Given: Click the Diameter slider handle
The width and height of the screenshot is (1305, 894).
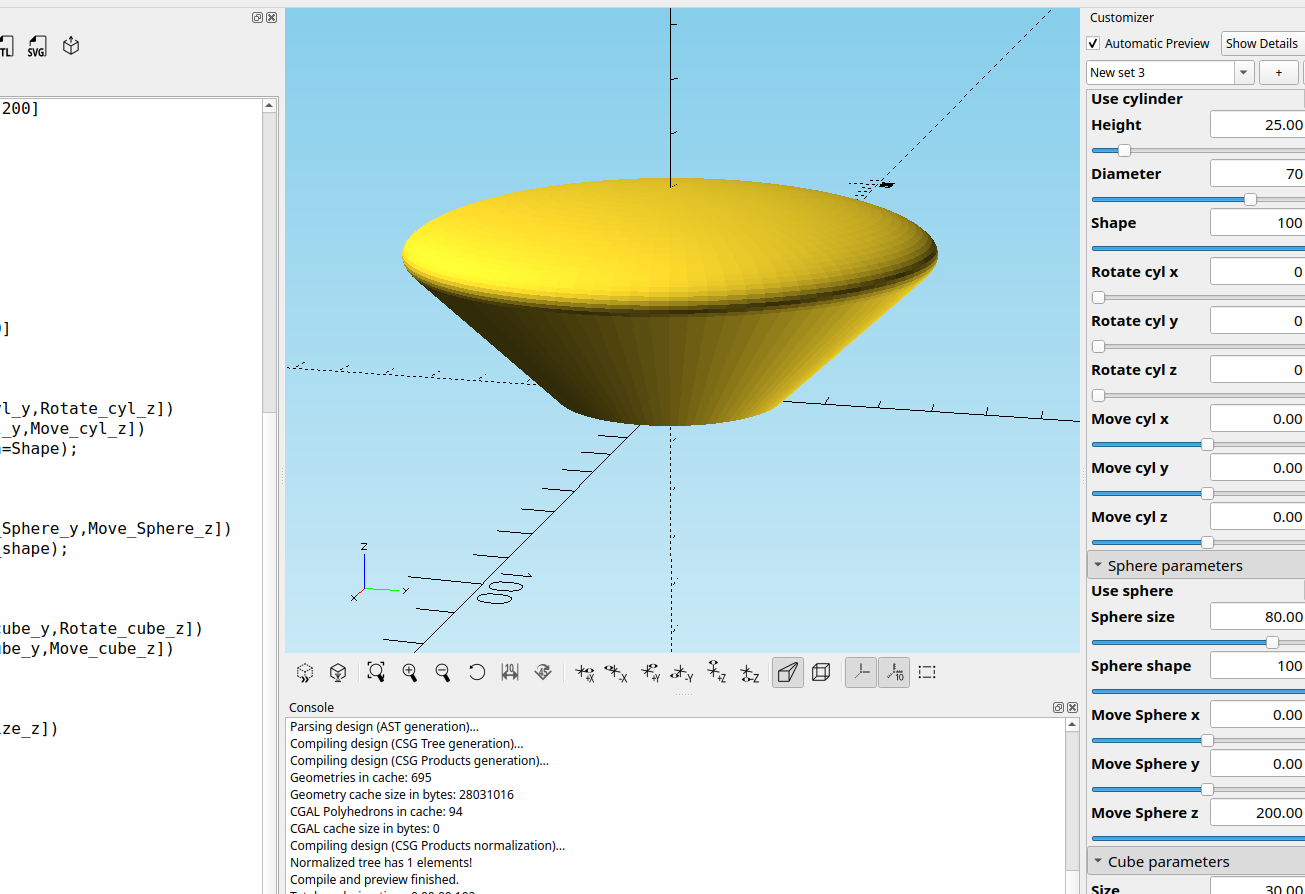Looking at the screenshot, I should [x=1250, y=200].
